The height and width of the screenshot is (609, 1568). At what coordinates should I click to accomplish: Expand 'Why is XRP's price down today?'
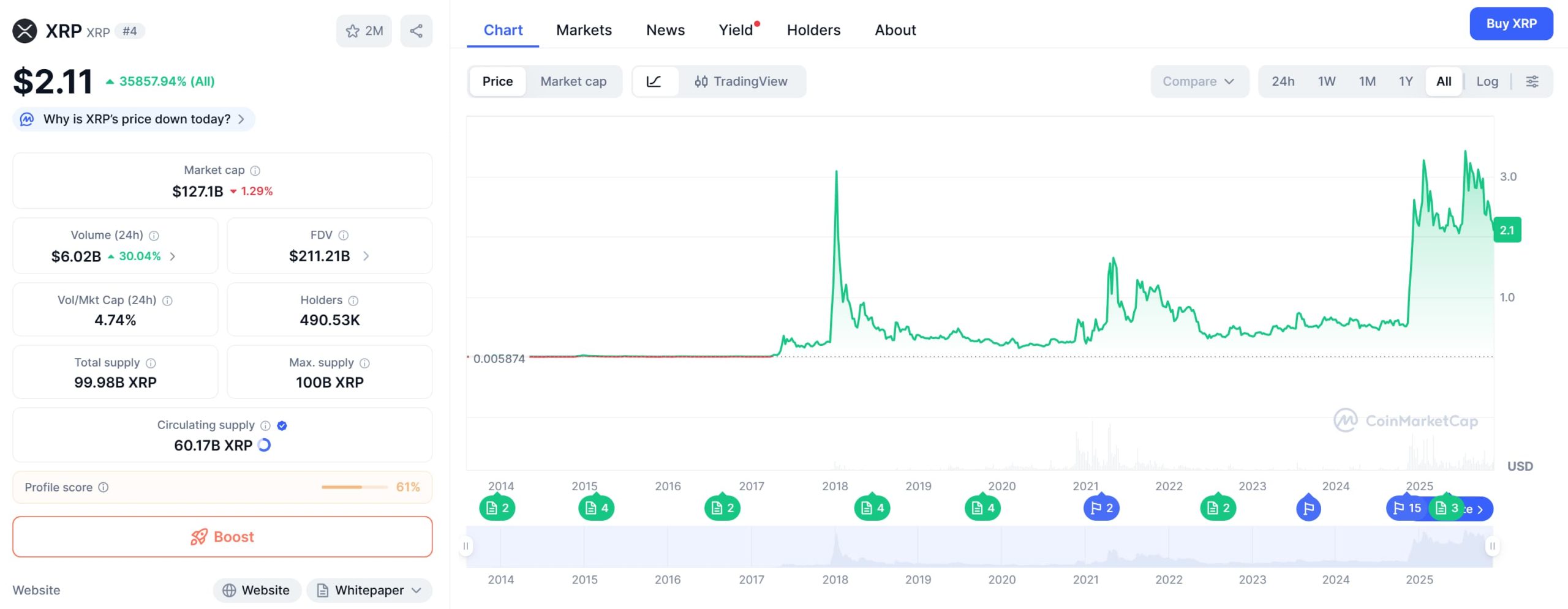134,119
